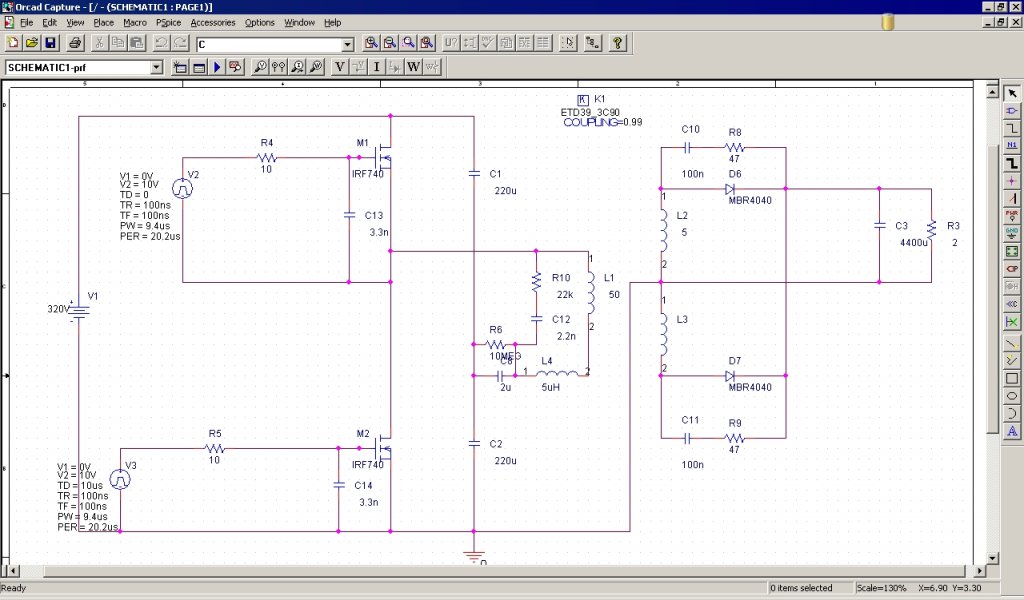The height and width of the screenshot is (600, 1024).
Task: Place voltage differential marker probe
Action: pyautogui.click(x=279, y=67)
